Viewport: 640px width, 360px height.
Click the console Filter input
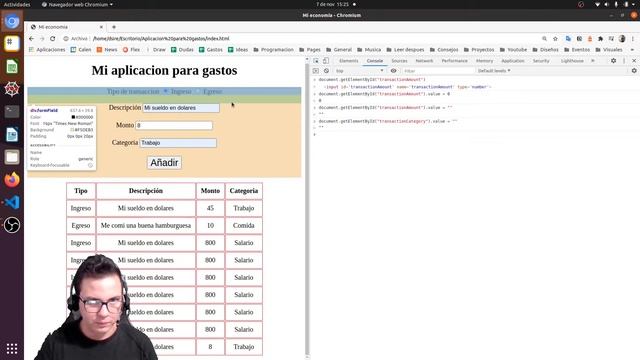[438, 71]
